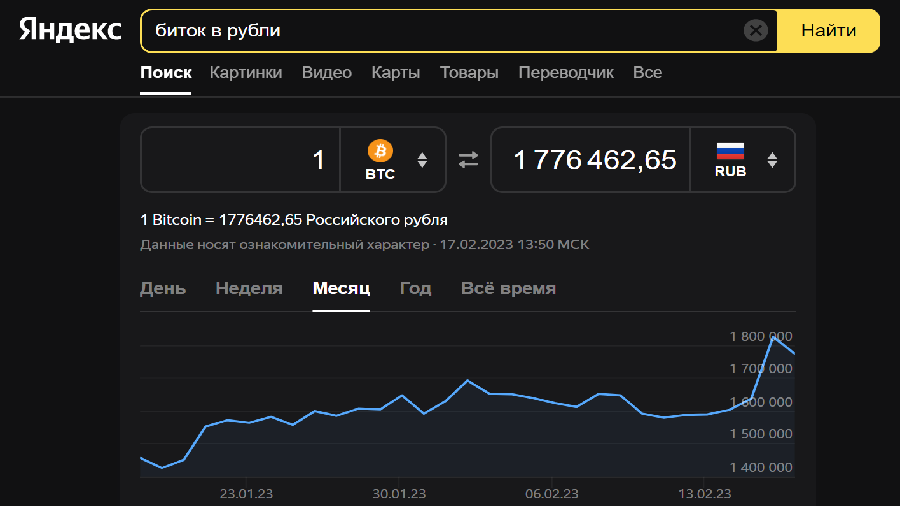Click the BTC amount input field

point(241,160)
